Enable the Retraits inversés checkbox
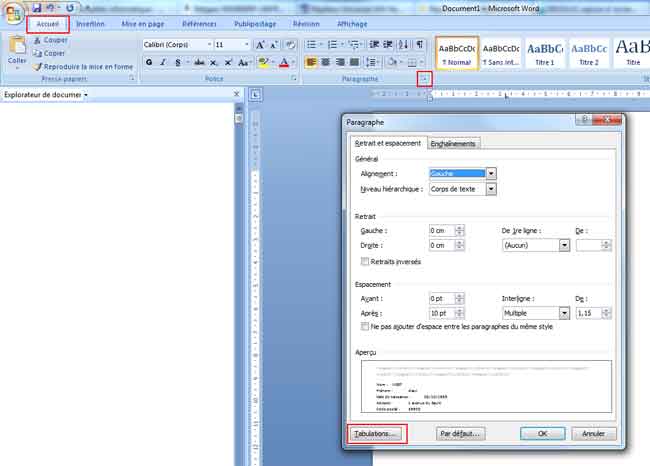650x466 pixels. pos(365,262)
